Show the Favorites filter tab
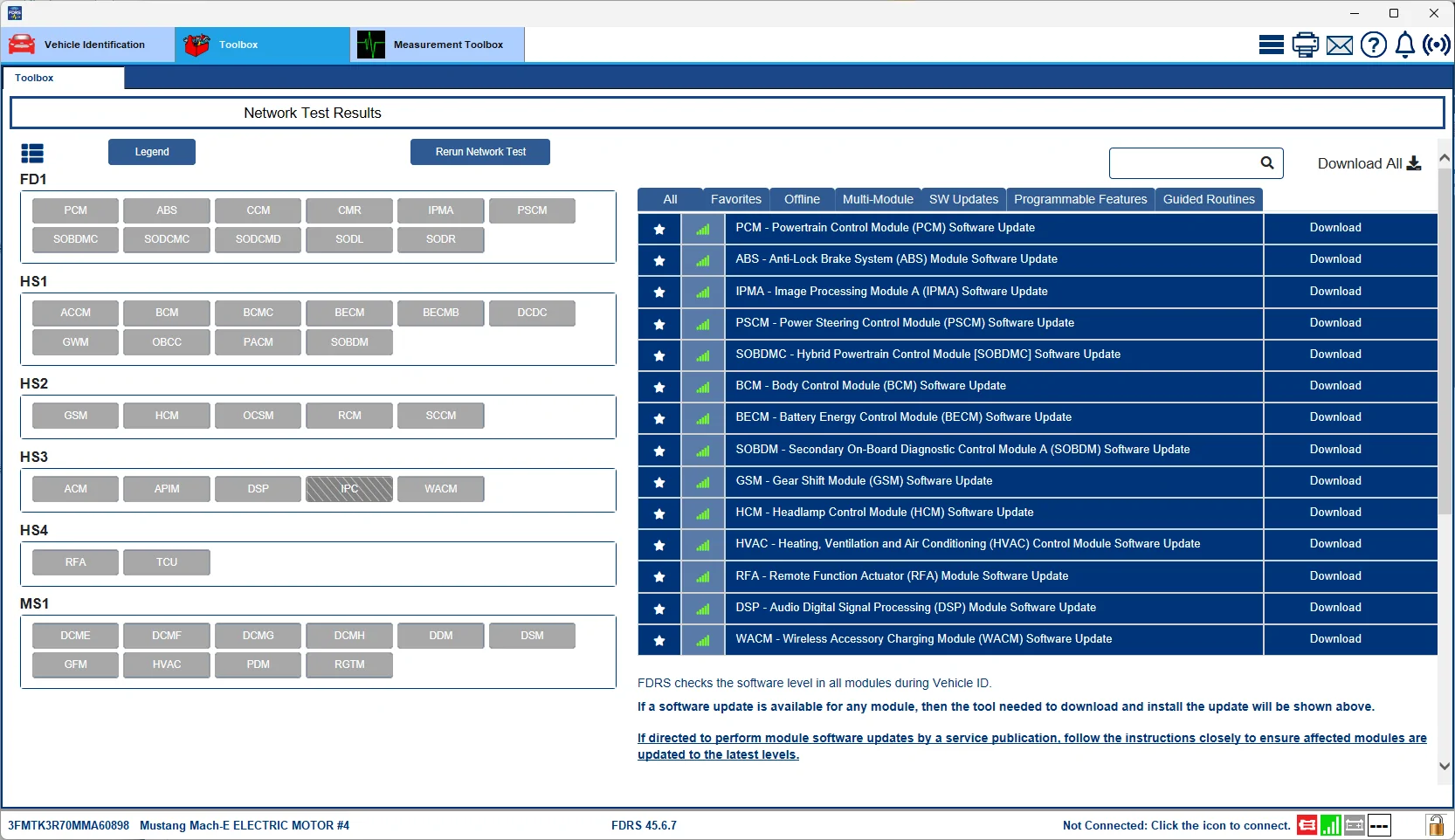 (736, 199)
